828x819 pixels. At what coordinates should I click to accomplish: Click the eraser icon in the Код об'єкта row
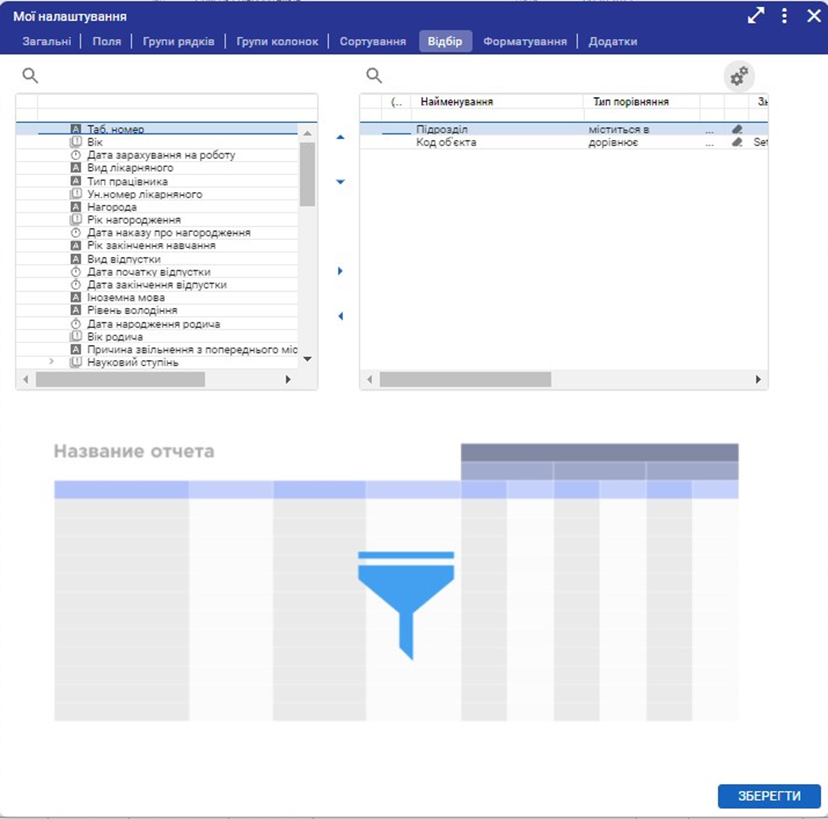[737, 142]
